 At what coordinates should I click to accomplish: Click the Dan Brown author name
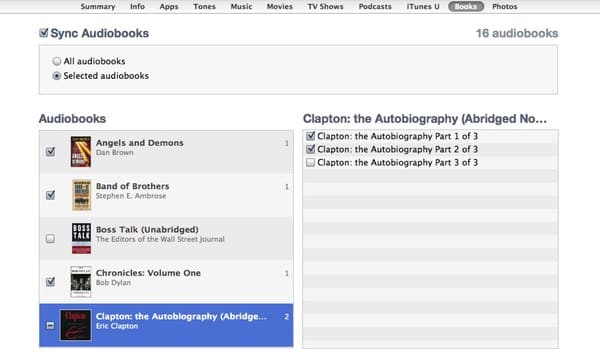tap(114, 153)
